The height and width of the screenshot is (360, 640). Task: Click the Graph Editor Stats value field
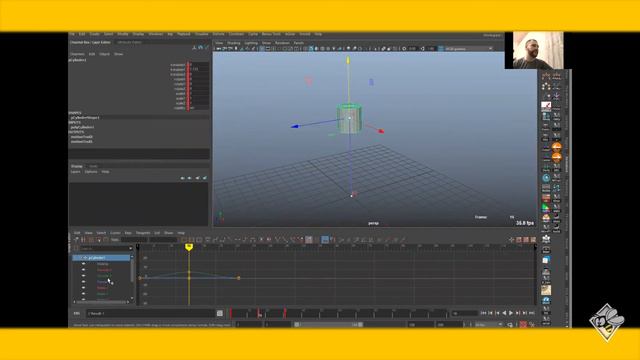[x=135, y=240]
